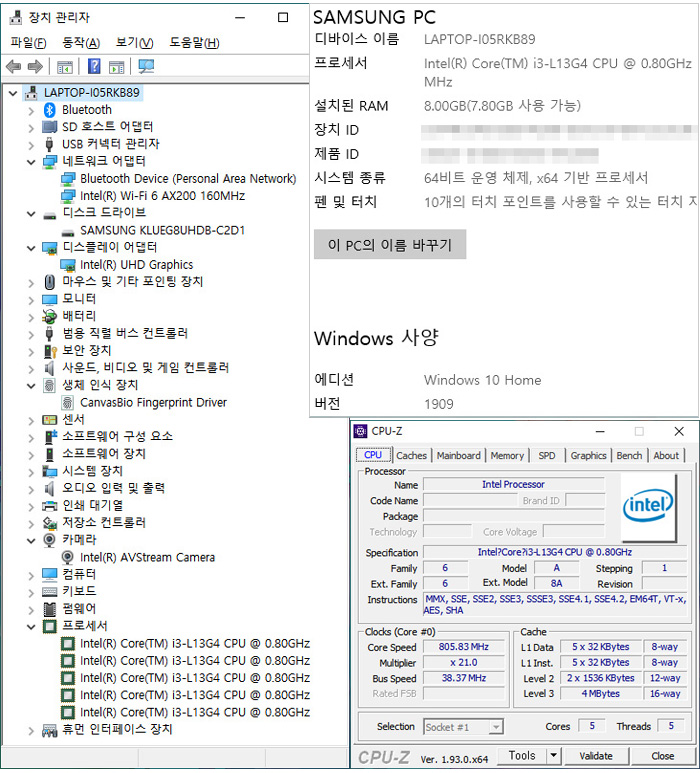Open the 보기(V) menu
The width and height of the screenshot is (700, 773).
(135, 43)
